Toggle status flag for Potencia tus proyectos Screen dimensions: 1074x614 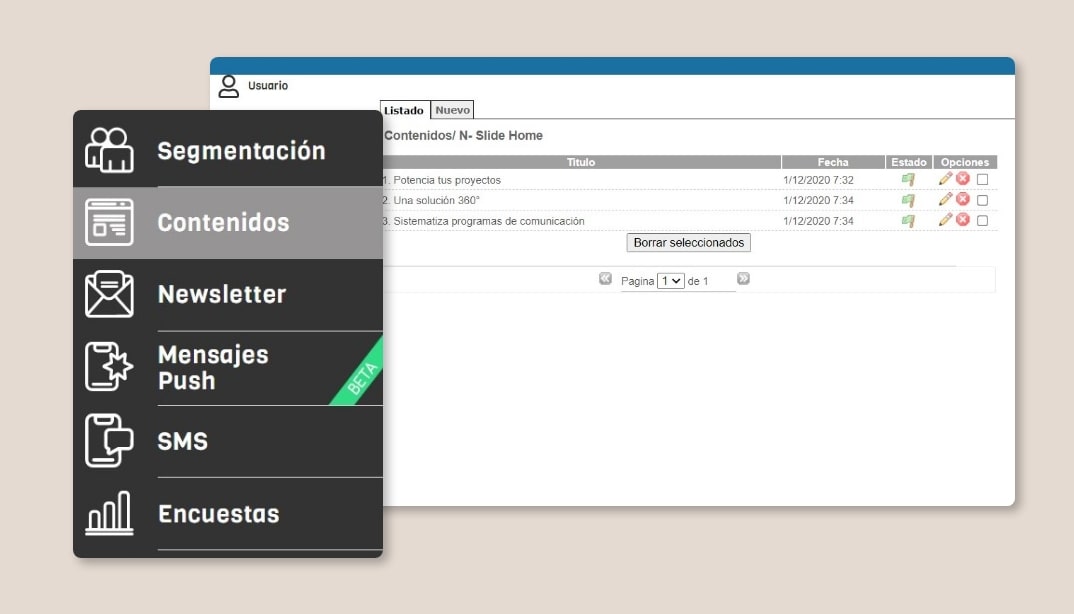[908, 180]
